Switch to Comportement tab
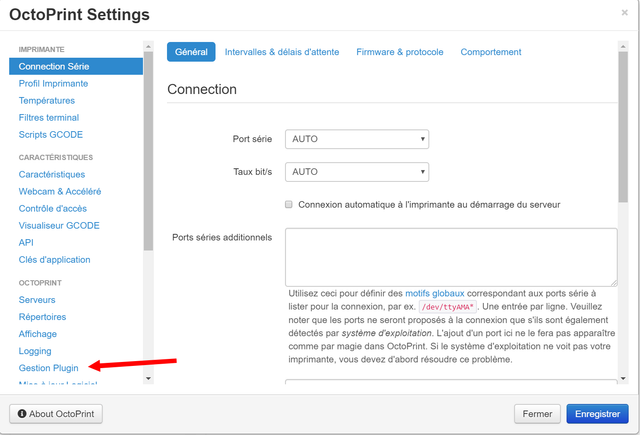640x435 pixels. click(x=491, y=52)
